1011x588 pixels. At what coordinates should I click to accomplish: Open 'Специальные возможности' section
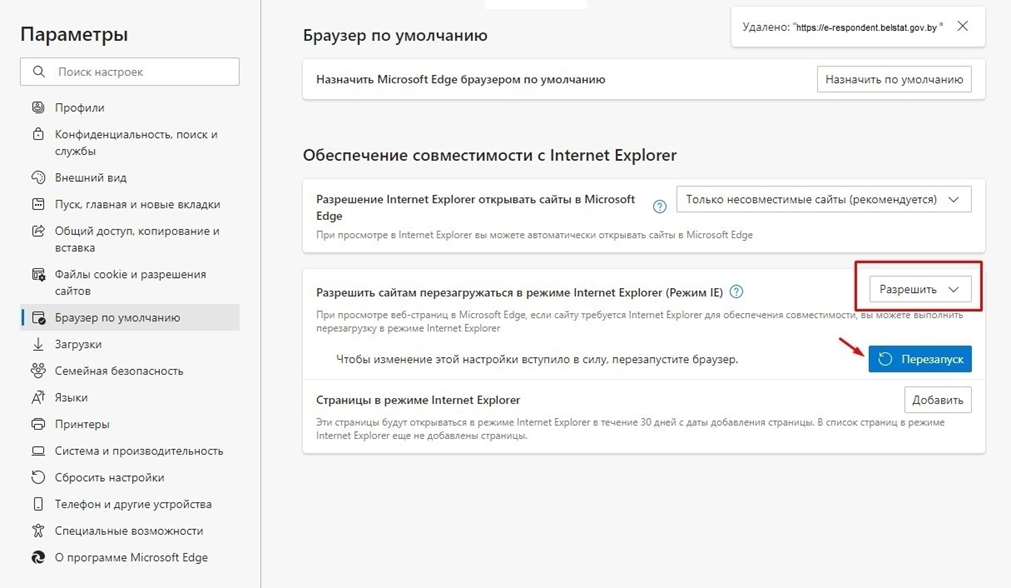click(x=130, y=531)
